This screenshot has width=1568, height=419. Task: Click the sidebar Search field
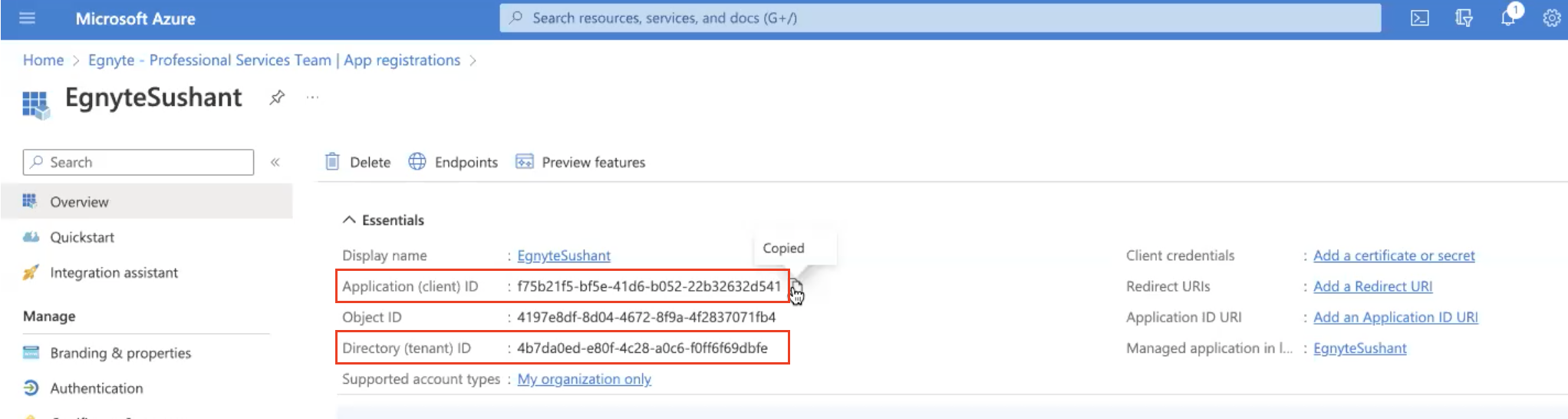click(138, 162)
